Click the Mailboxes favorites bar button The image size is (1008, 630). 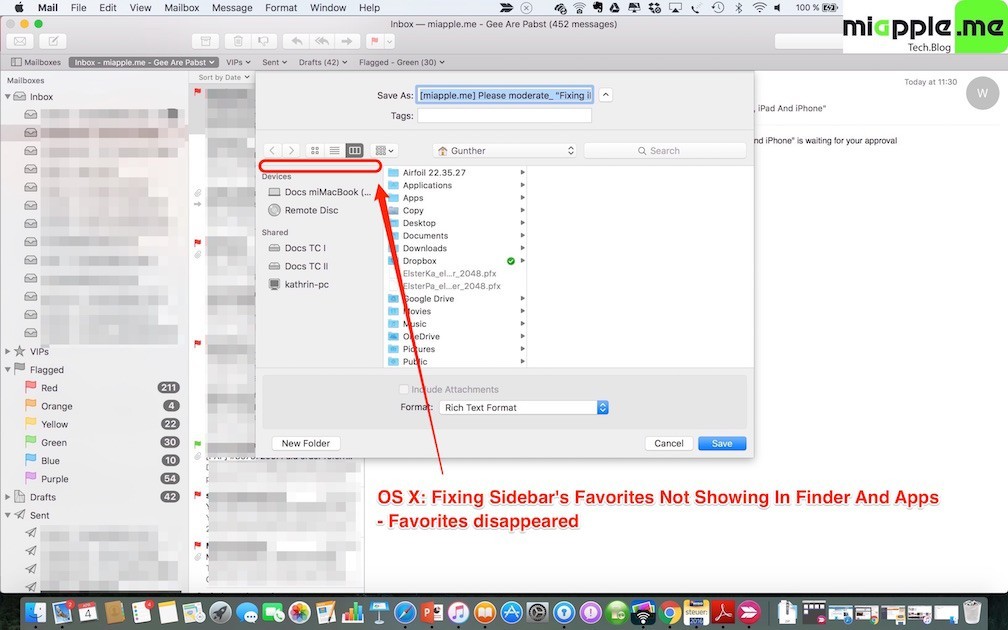36,62
